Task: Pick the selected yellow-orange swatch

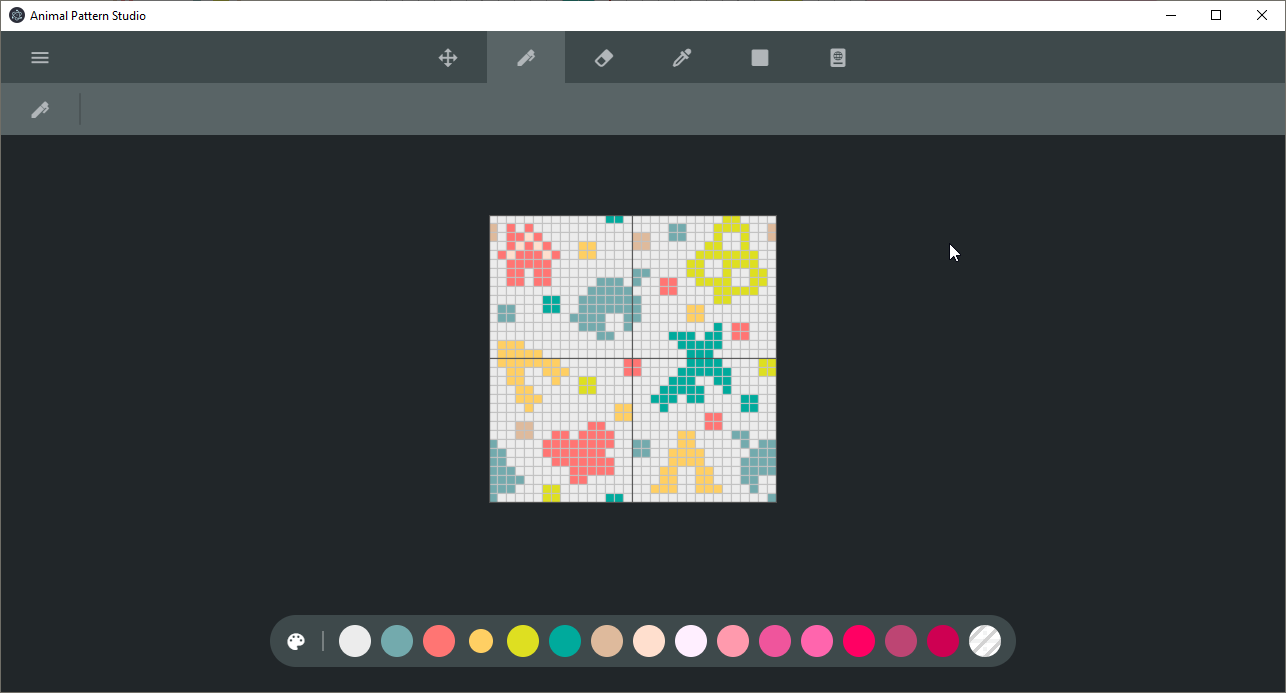Action: tap(481, 641)
